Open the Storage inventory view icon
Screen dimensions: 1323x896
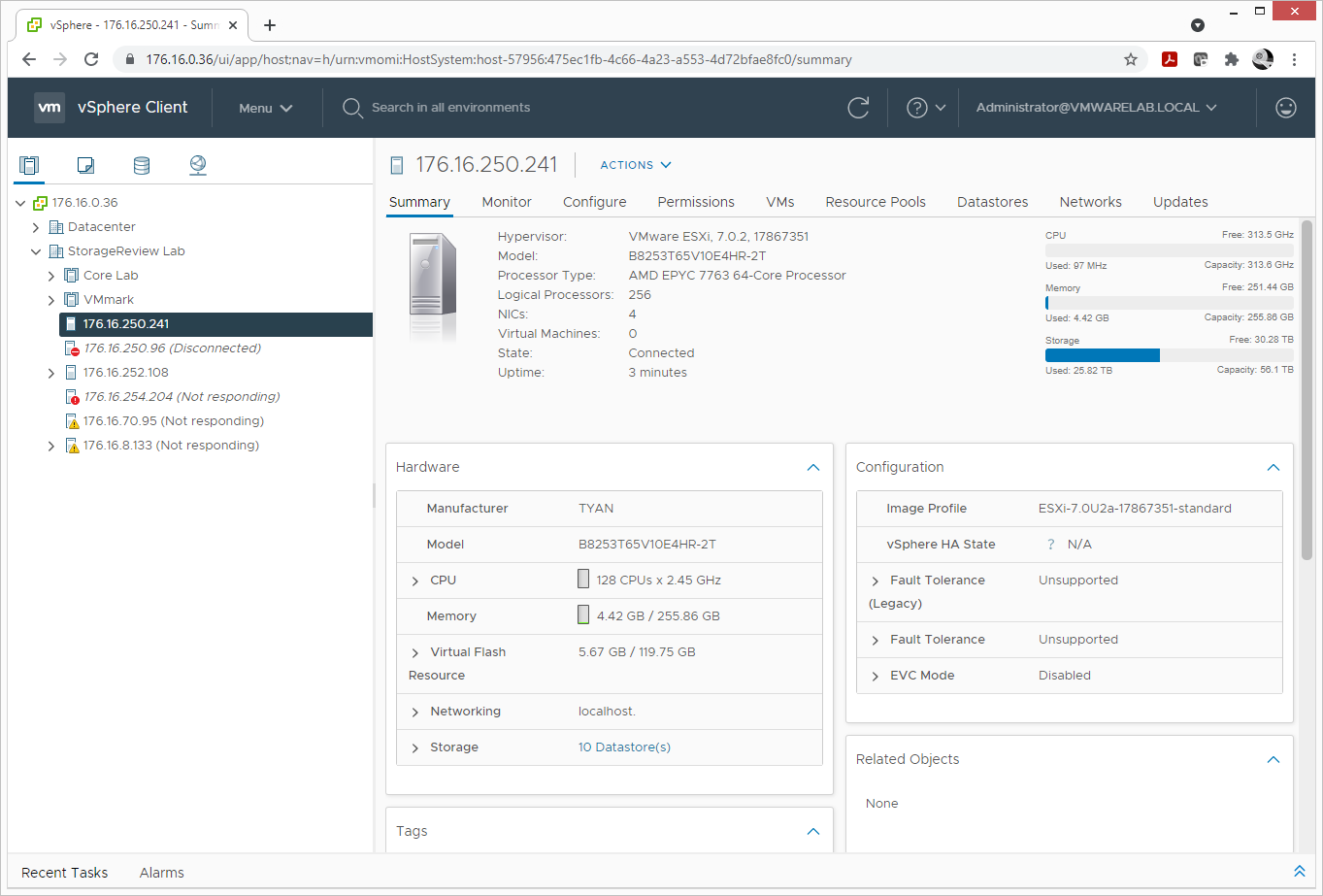142,165
